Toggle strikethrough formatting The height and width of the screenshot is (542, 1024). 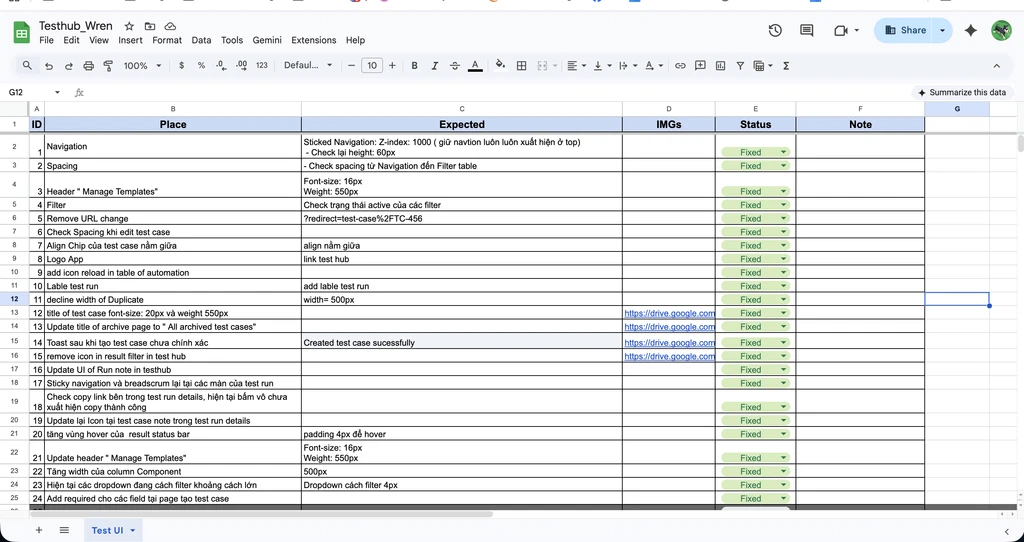pyautogui.click(x=455, y=66)
